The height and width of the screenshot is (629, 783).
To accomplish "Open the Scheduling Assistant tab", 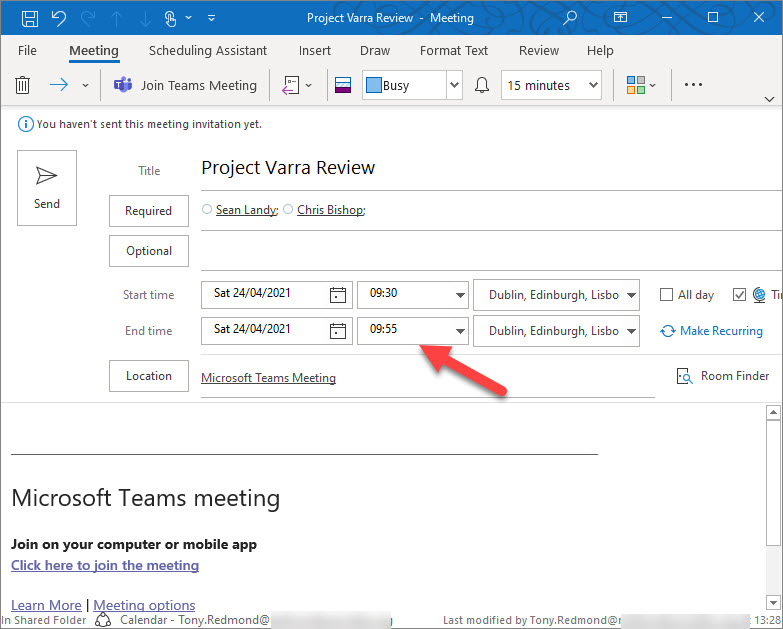I will 207,51.
